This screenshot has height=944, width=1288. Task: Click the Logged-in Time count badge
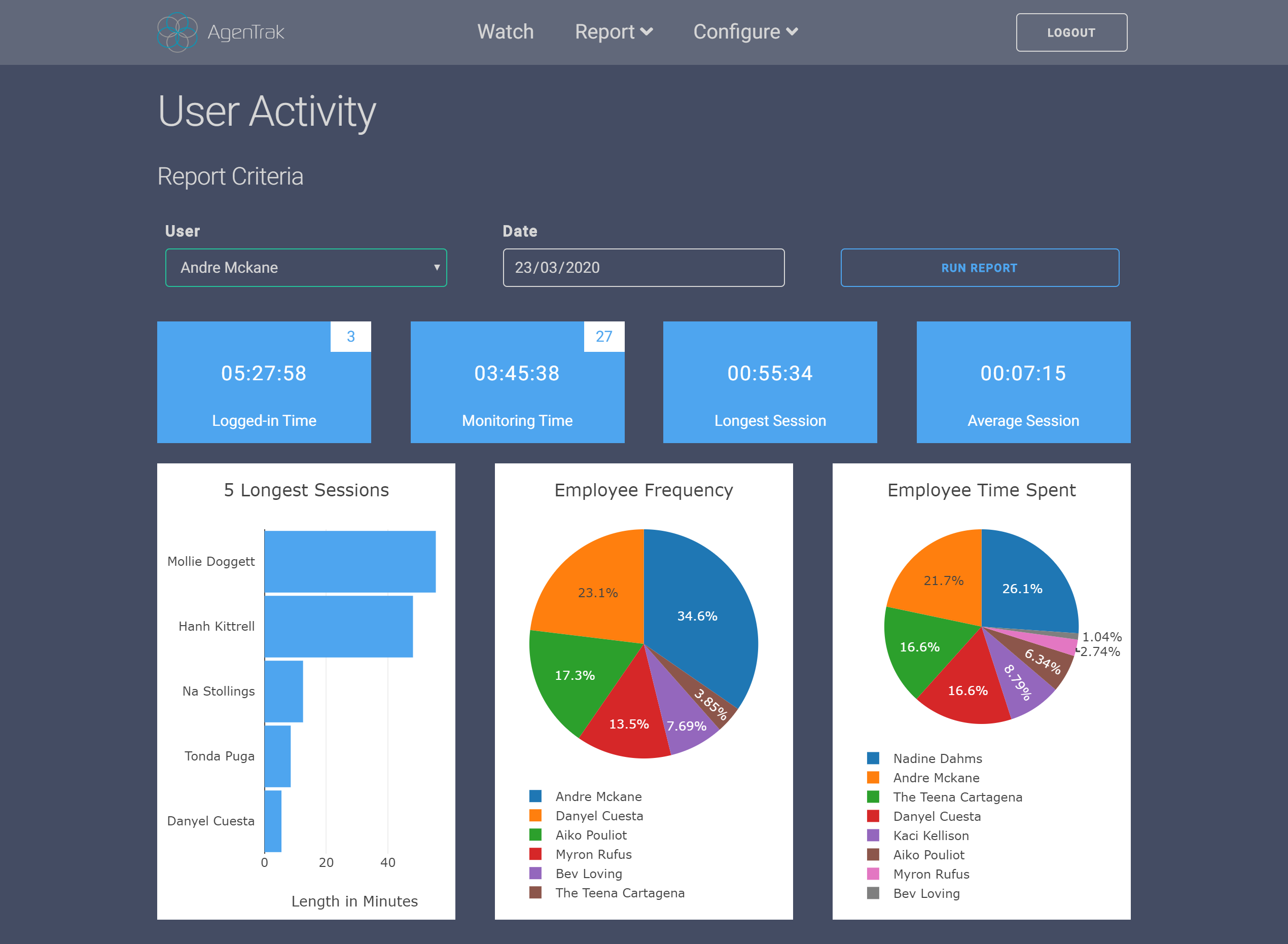coord(350,337)
